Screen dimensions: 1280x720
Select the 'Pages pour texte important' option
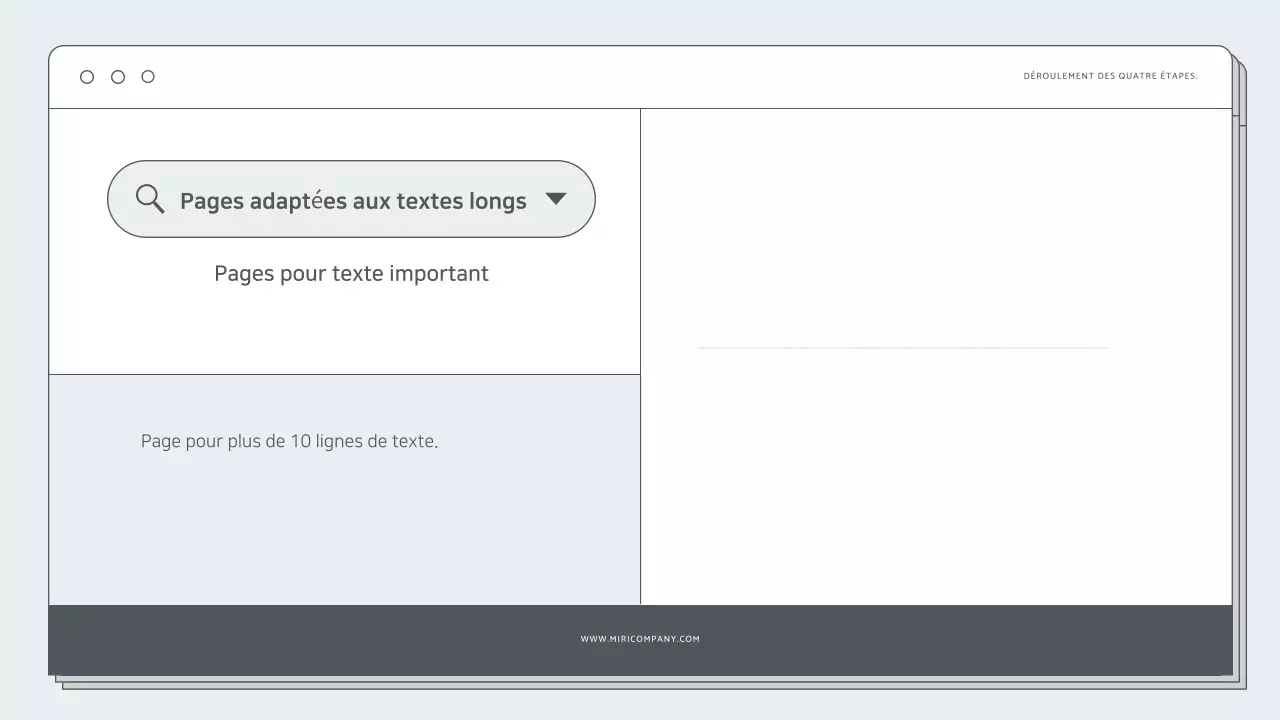tap(351, 273)
